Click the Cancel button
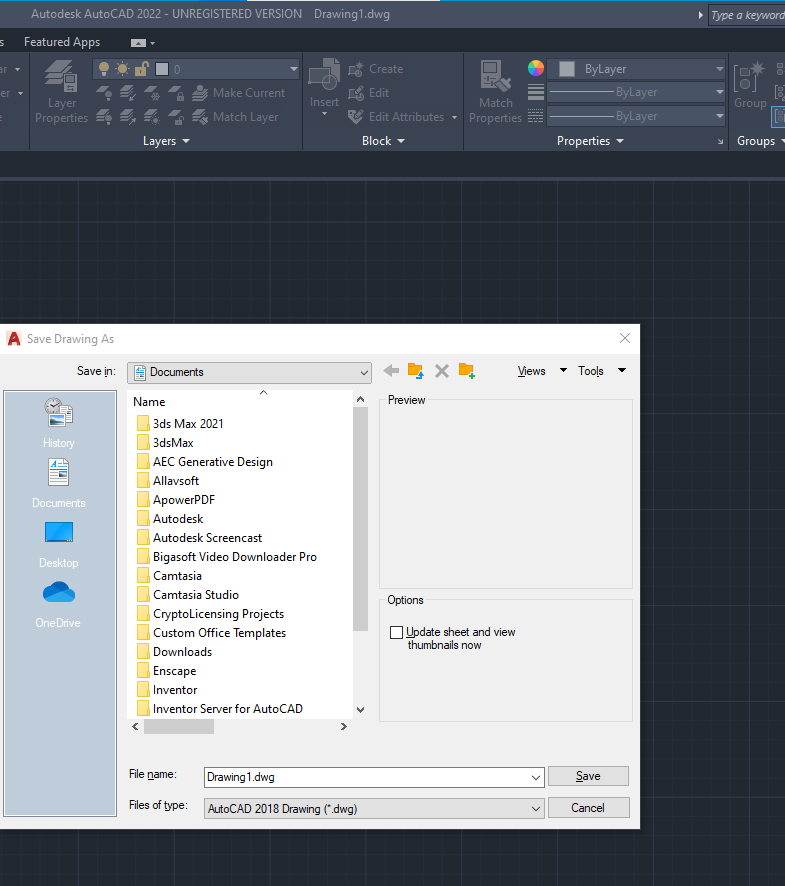The image size is (785, 886). pyautogui.click(x=588, y=807)
